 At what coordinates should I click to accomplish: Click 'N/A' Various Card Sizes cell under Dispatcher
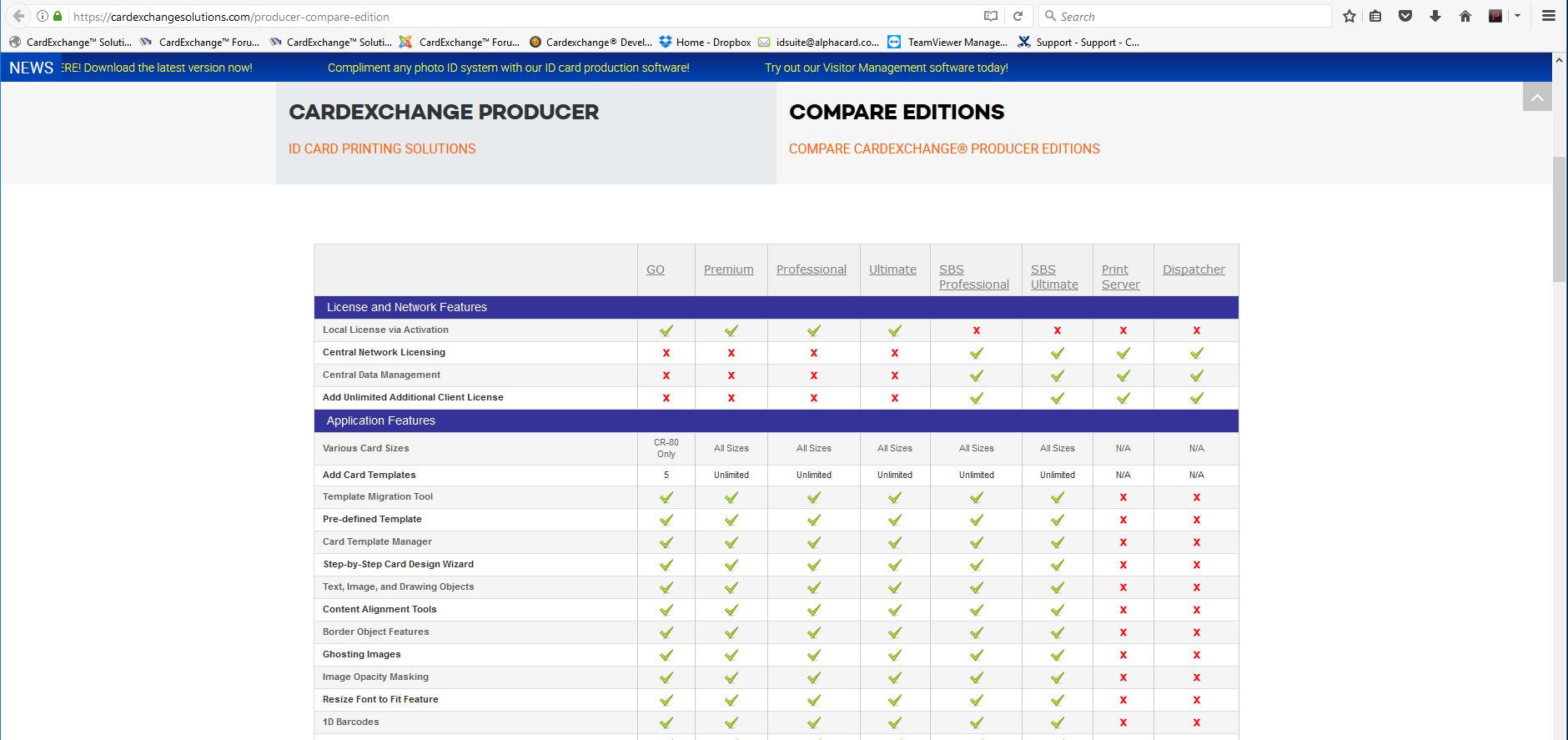[1196, 448]
